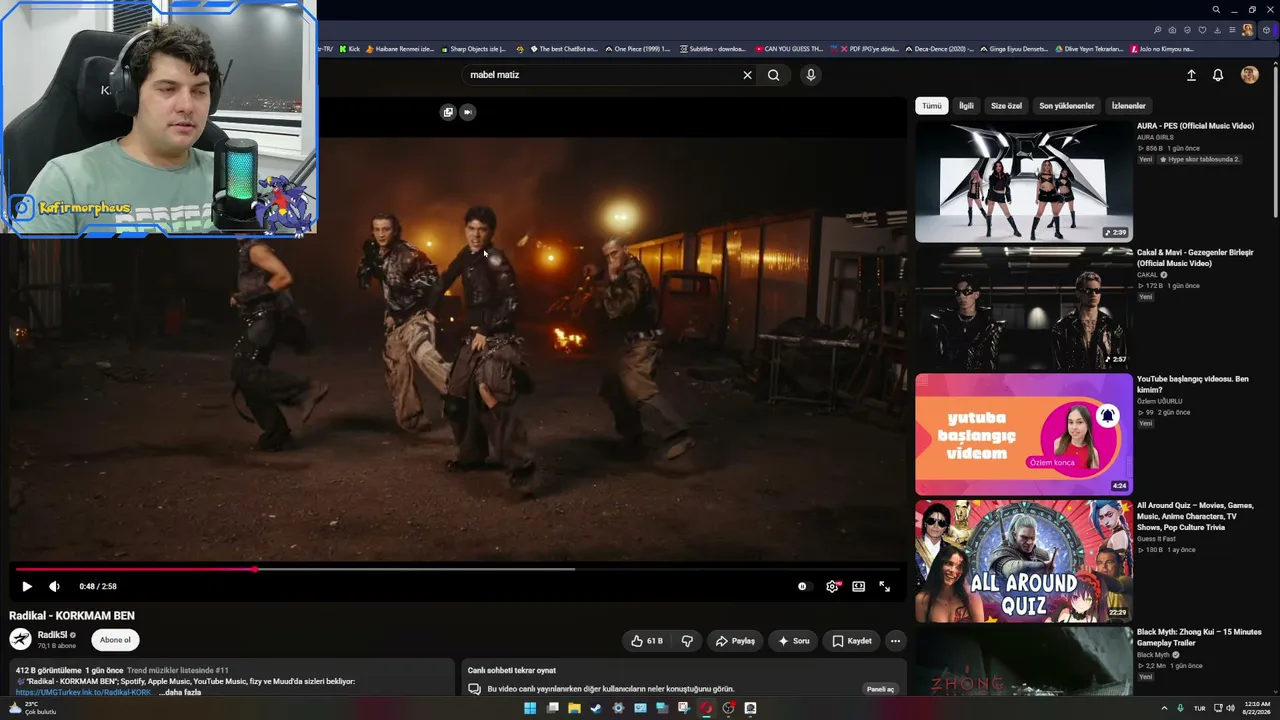
Task: Open the player settings gear
Action: coord(832,587)
